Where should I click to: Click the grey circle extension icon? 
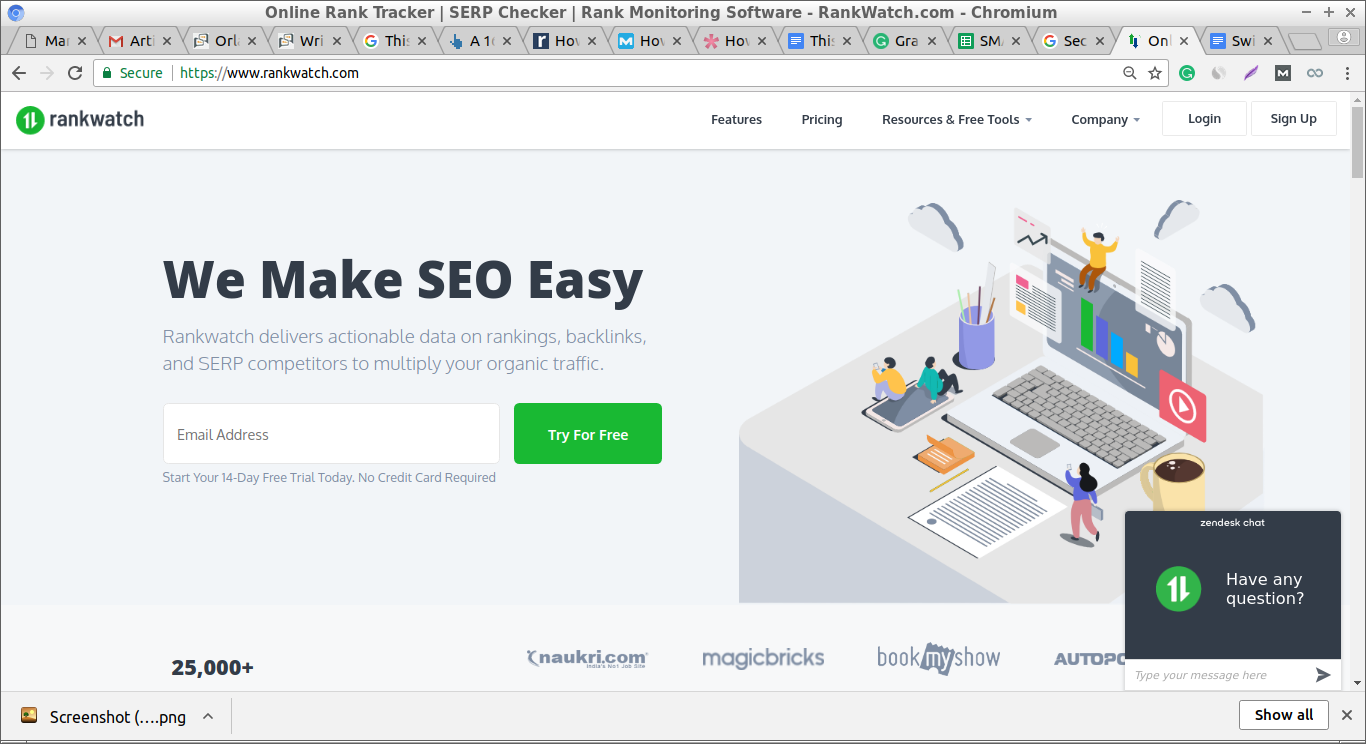1218,73
